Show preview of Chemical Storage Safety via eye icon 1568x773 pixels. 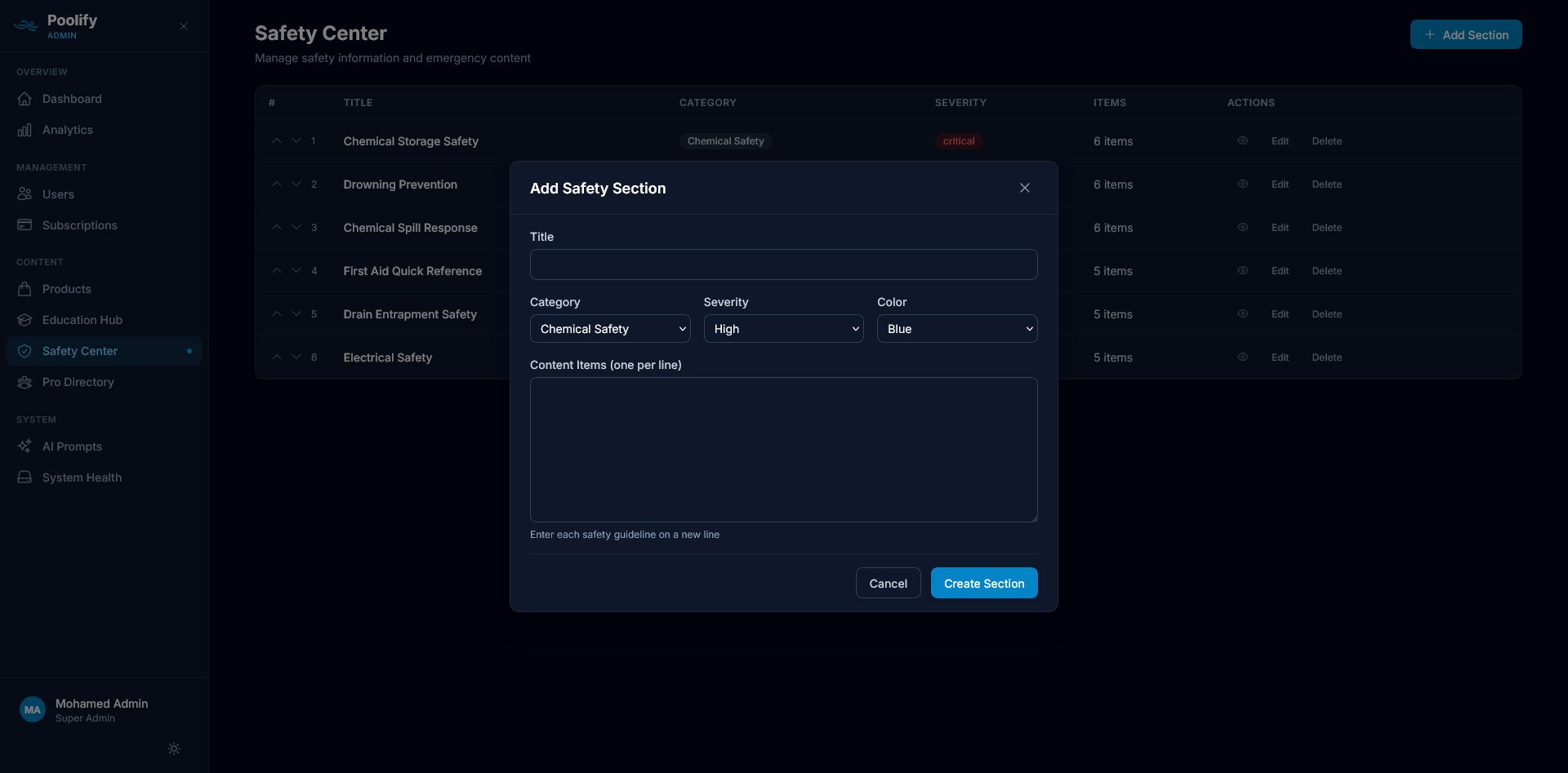[x=1243, y=140]
